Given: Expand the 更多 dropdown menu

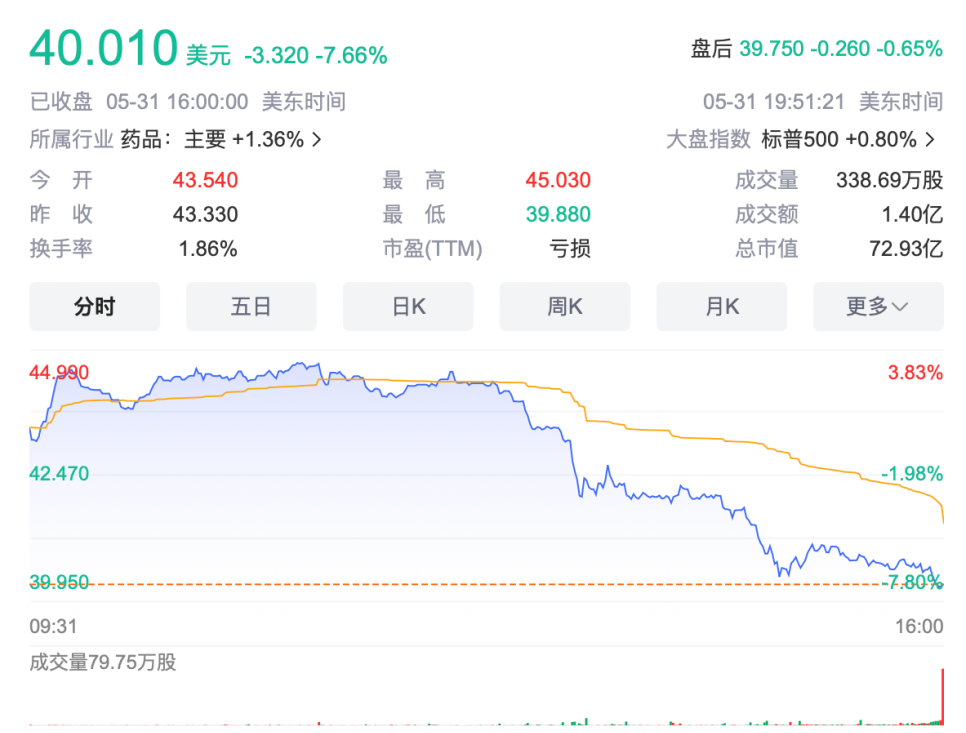Looking at the screenshot, I should tap(878, 306).
